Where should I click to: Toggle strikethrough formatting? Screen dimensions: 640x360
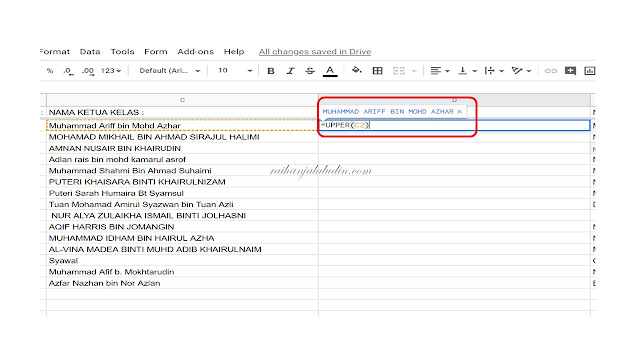(310, 71)
